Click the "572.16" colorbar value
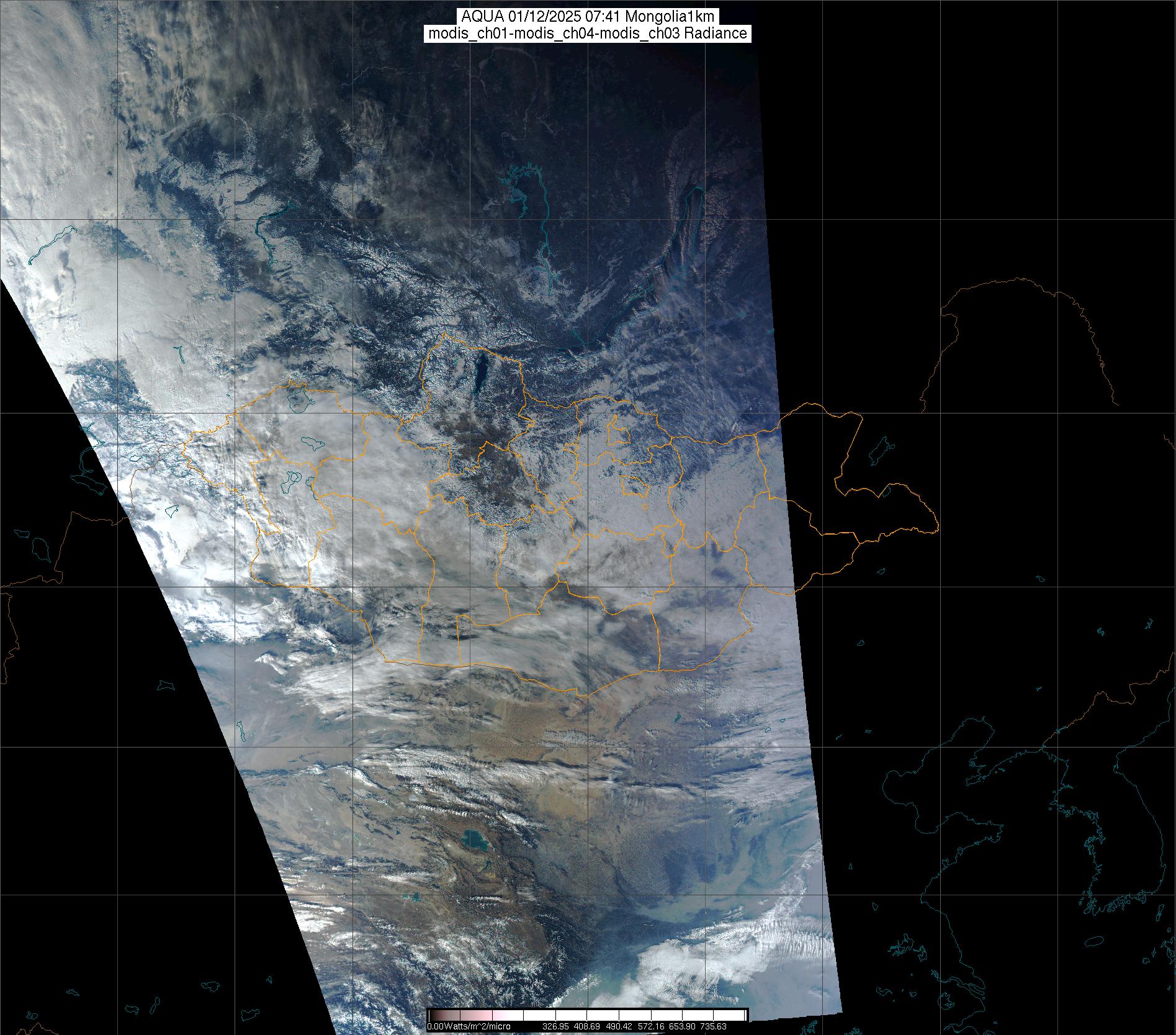 [x=651, y=1026]
